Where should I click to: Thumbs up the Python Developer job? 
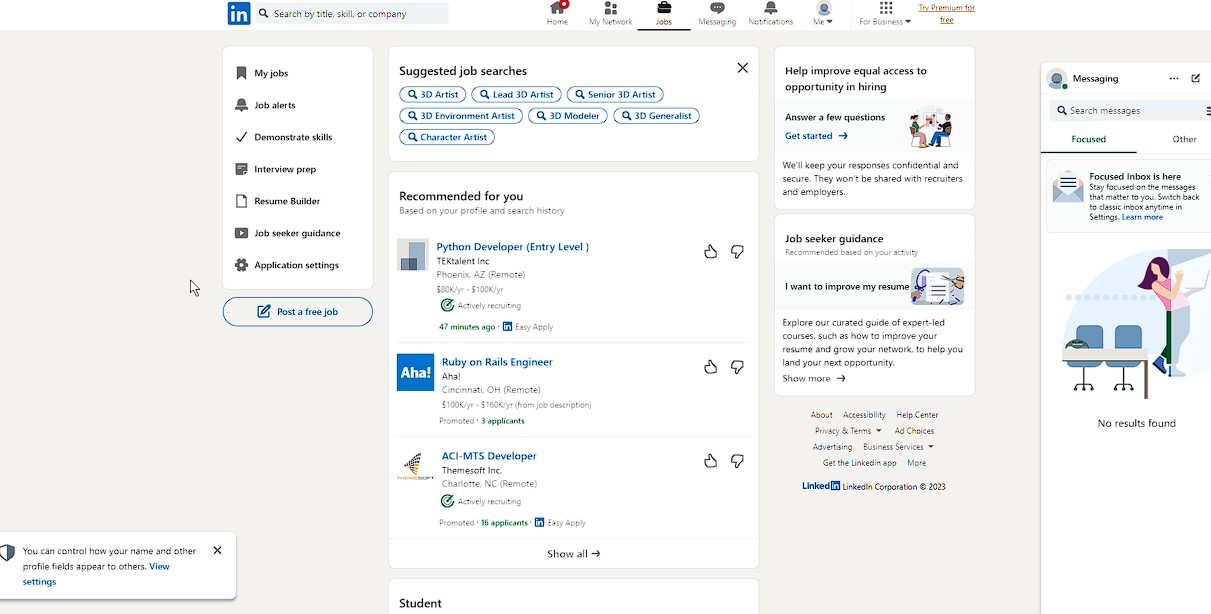710,252
